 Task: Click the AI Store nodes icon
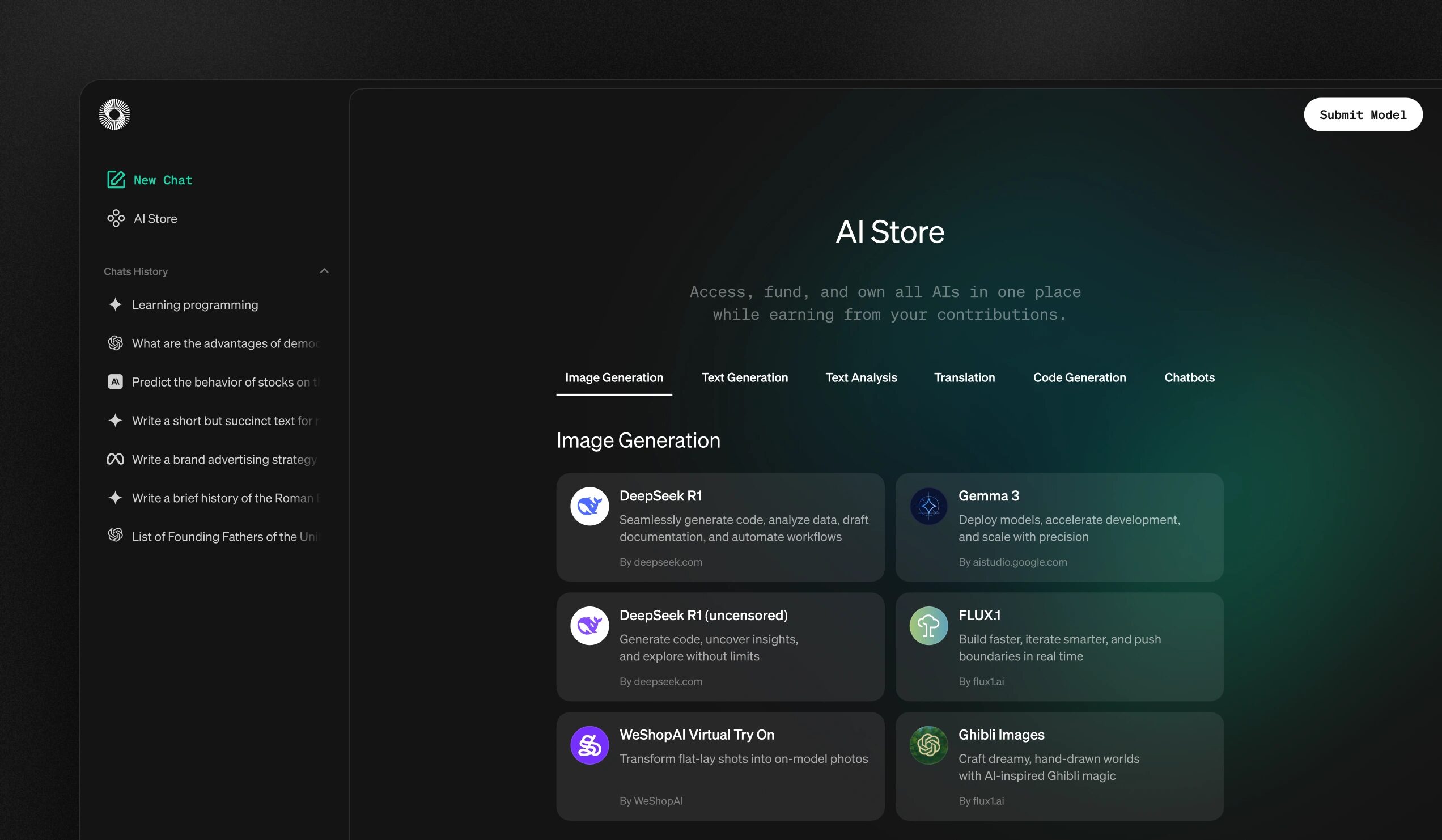pyautogui.click(x=116, y=218)
